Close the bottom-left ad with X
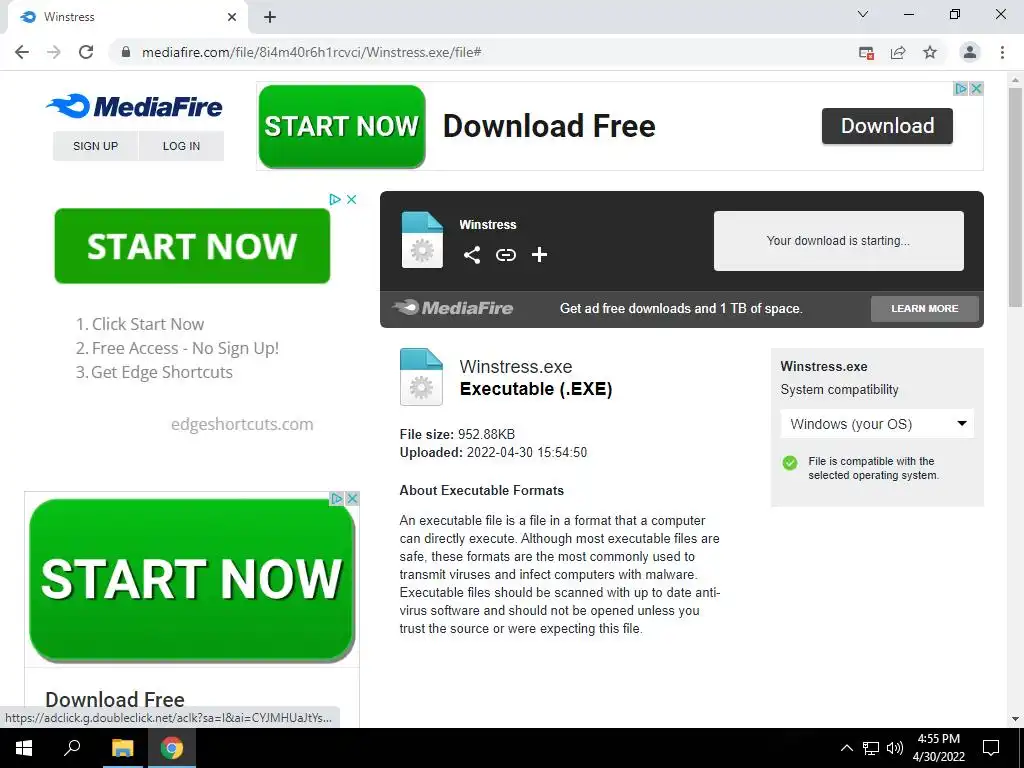 coord(352,498)
